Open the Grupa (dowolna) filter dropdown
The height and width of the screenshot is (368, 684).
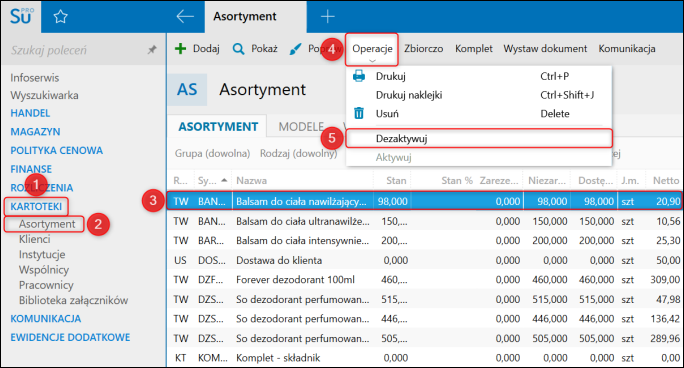[x=212, y=153]
